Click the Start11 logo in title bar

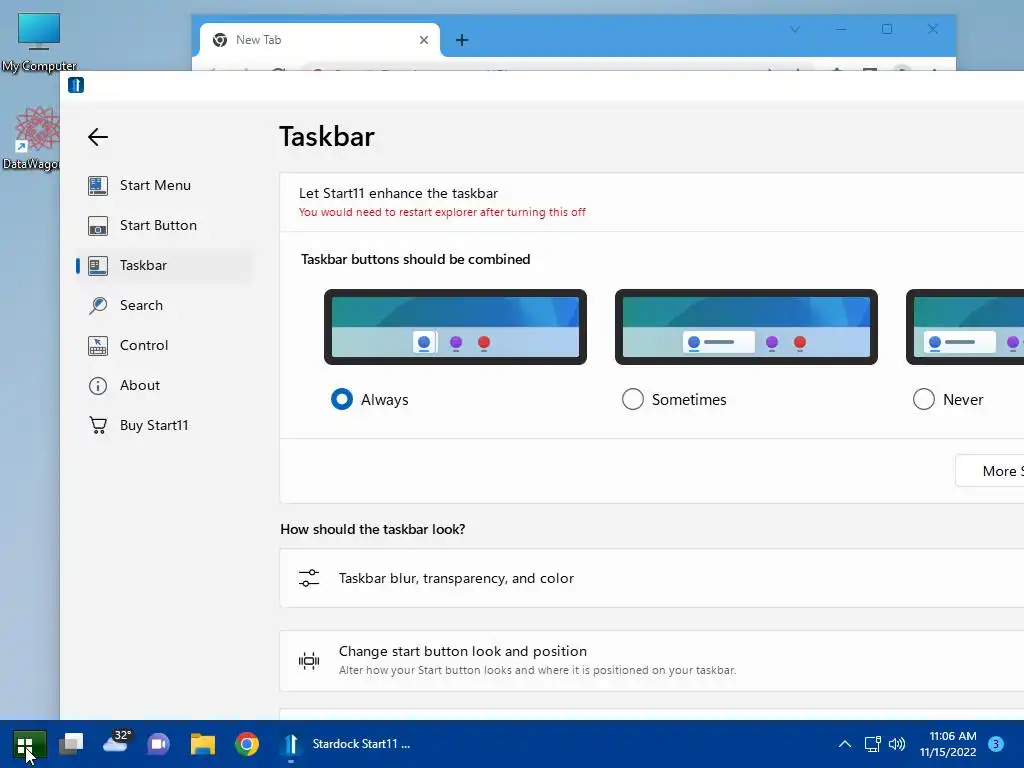[76, 85]
